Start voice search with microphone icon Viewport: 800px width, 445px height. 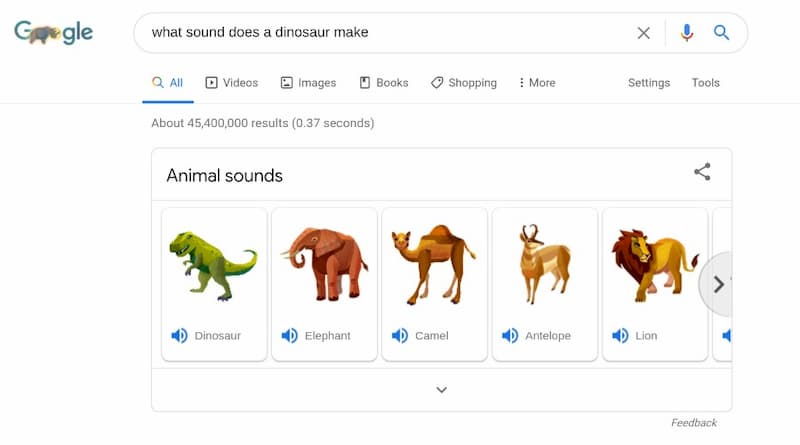687,33
